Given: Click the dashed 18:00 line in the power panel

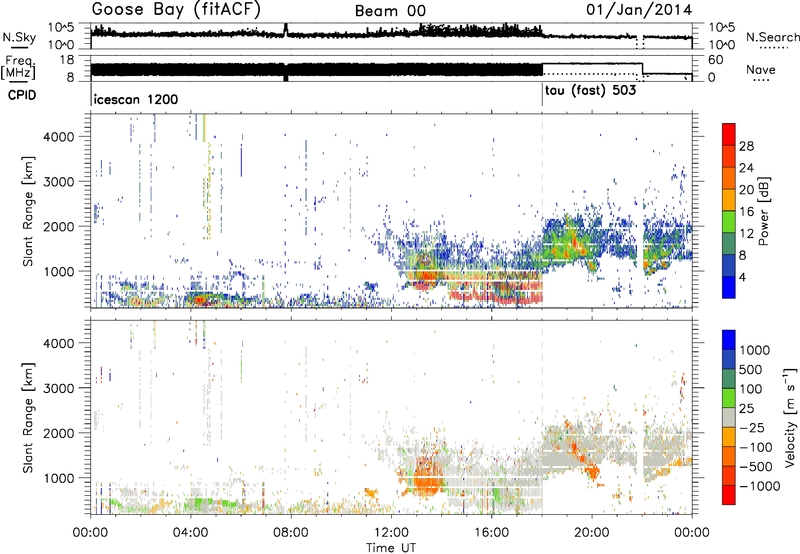Looking at the screenshot, I should 542,211.
